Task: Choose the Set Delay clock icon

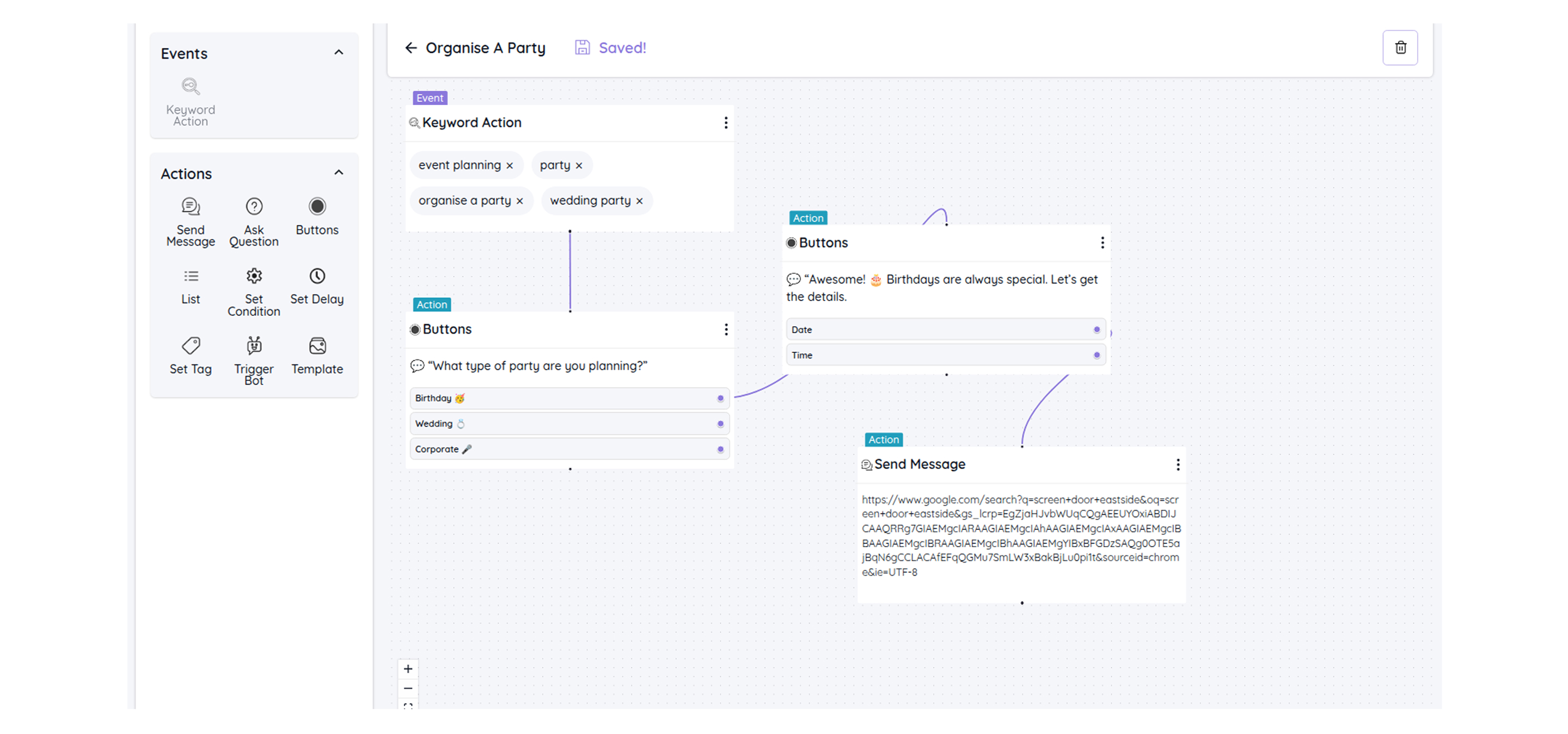Action: coord(316,276)
